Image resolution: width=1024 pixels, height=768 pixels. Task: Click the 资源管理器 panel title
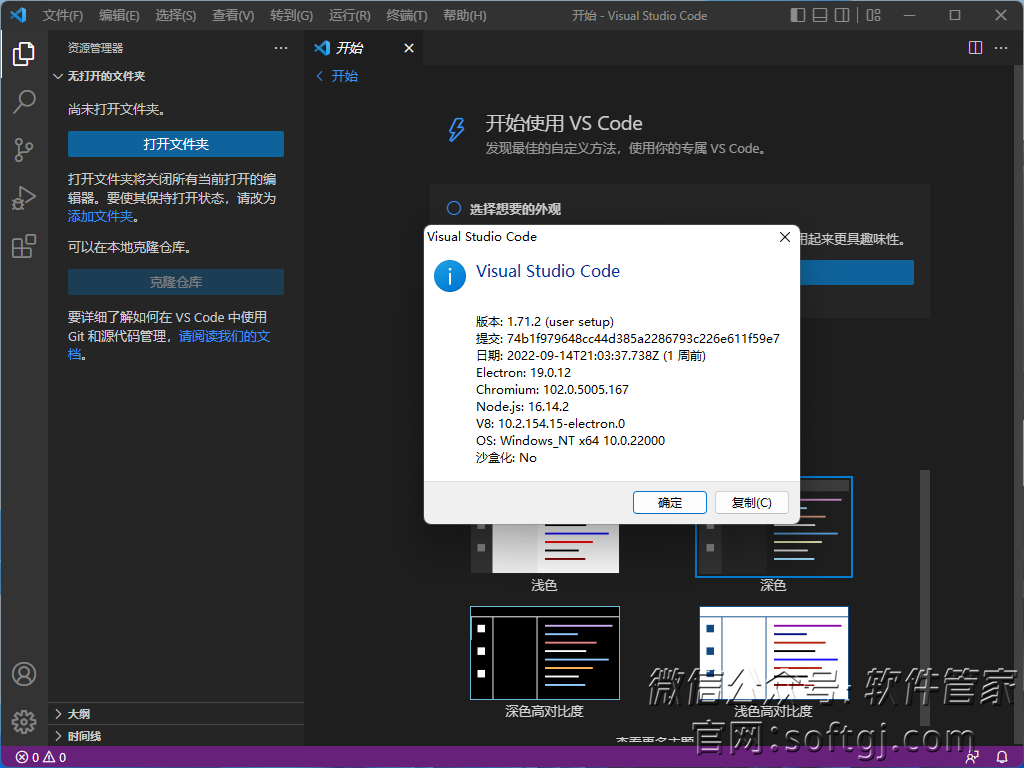click(x=95, y=48)
